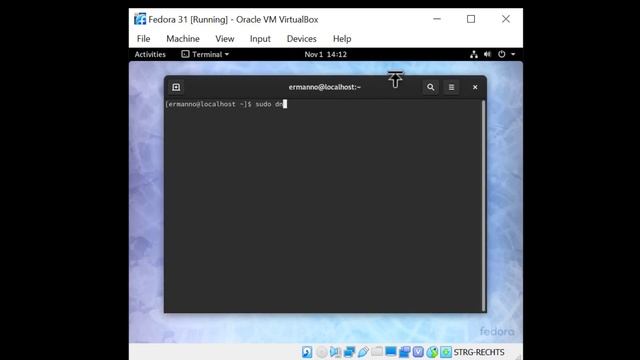Open the View menu
640x360 pixels.
pos(225,39)
